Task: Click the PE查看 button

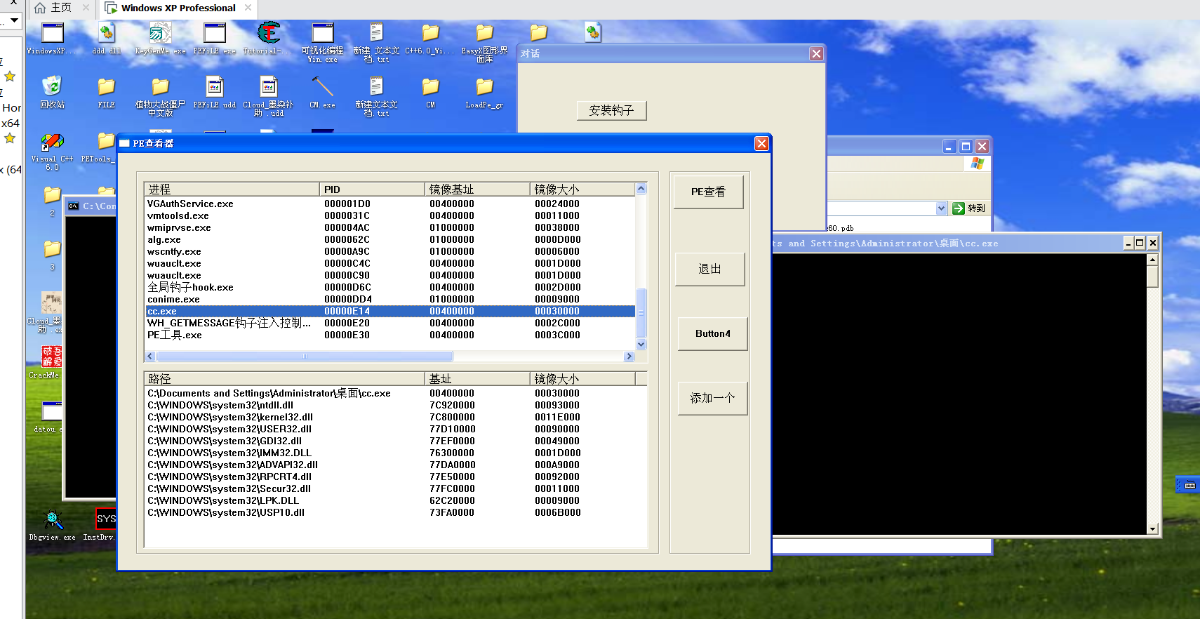Action: (708, 191)
